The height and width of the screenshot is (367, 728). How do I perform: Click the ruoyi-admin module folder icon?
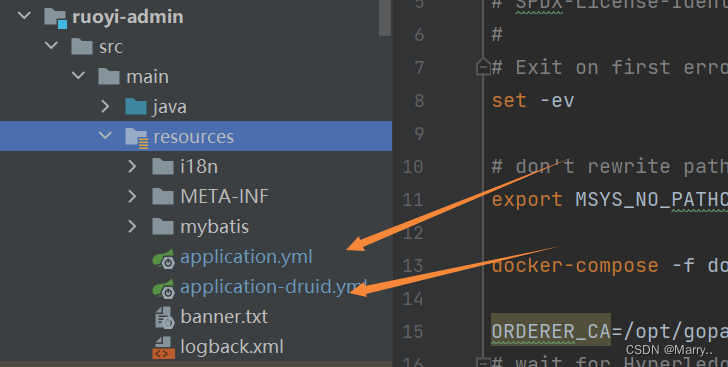(x=55, y=18)
